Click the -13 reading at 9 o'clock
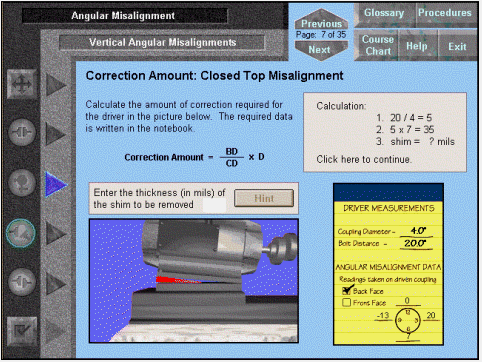This screenshot has width=482, height=362. click(x=383, y=315)
